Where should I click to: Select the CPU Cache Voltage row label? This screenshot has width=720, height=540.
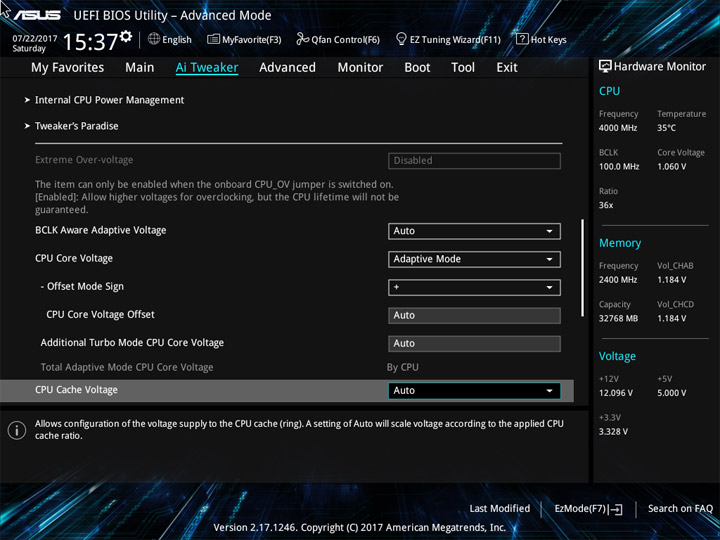pyautogui.click(x=76, y=390)
